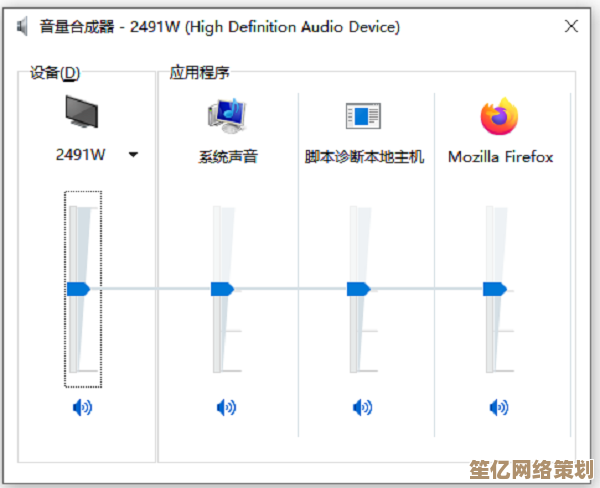Viewport: 600px width, 488px height.
Task: Click the Mozilla Firefox volume slider handle
Action: 495,289
